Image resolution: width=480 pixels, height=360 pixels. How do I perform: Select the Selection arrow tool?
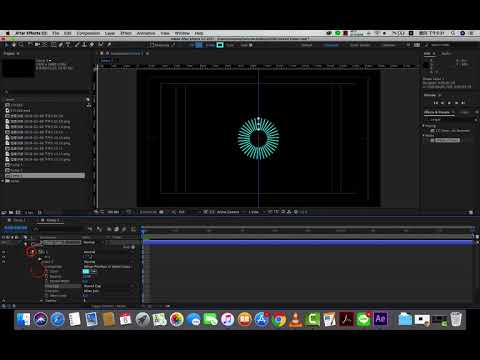(x=7, y=45)
